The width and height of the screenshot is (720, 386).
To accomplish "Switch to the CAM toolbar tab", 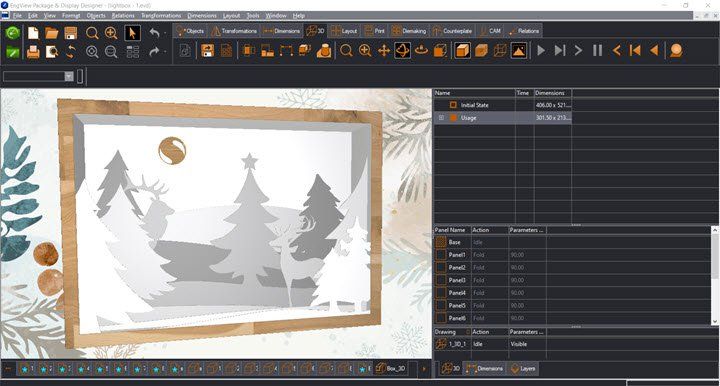I will [x=490, y=31].
